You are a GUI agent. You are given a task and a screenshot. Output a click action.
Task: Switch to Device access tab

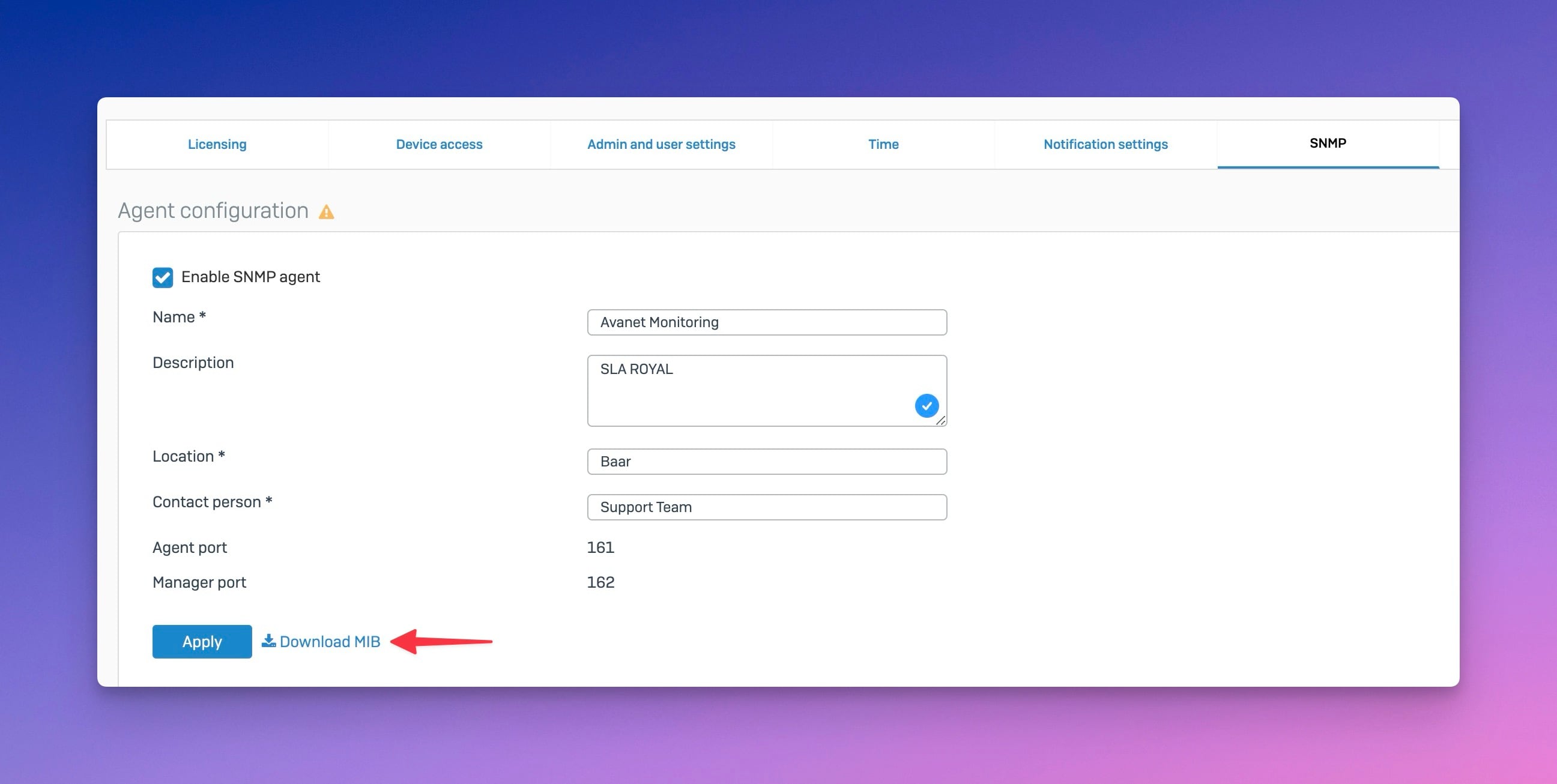point(439,145)
